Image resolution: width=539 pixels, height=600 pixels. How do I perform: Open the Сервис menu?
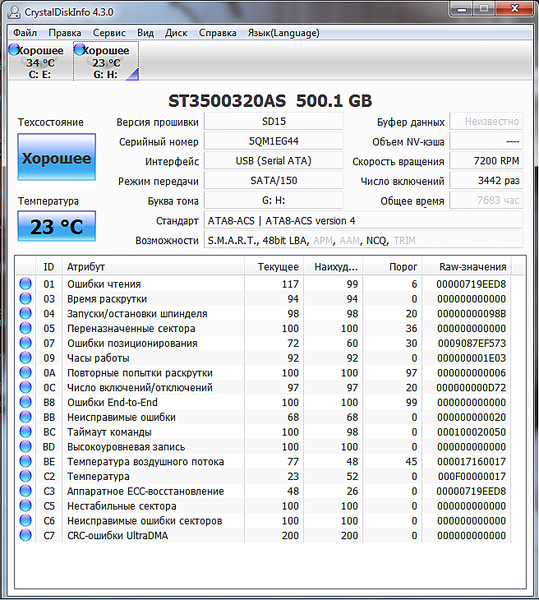pos(109,33)
